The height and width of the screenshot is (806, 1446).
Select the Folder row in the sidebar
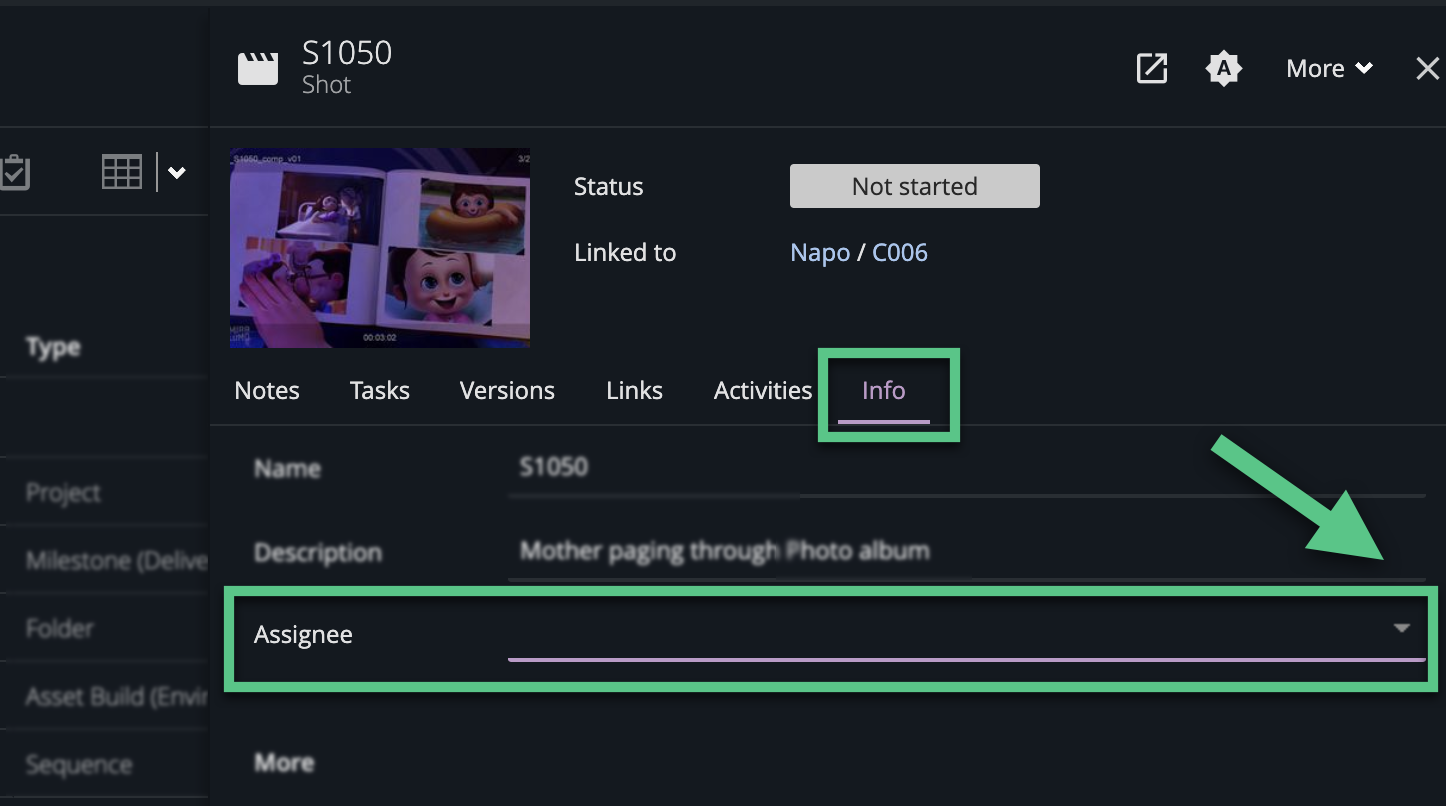point(60,628)
